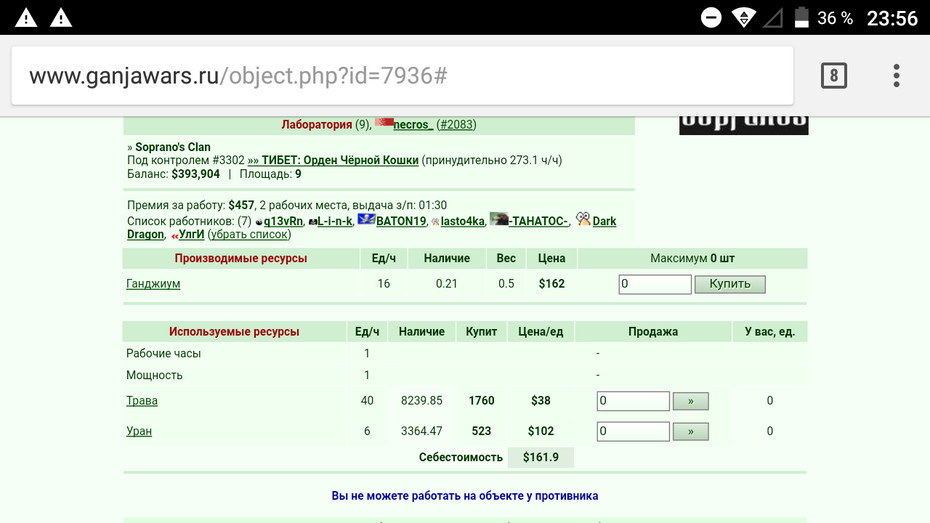Tap the enemy-object work warning message

tap(465, 496)
